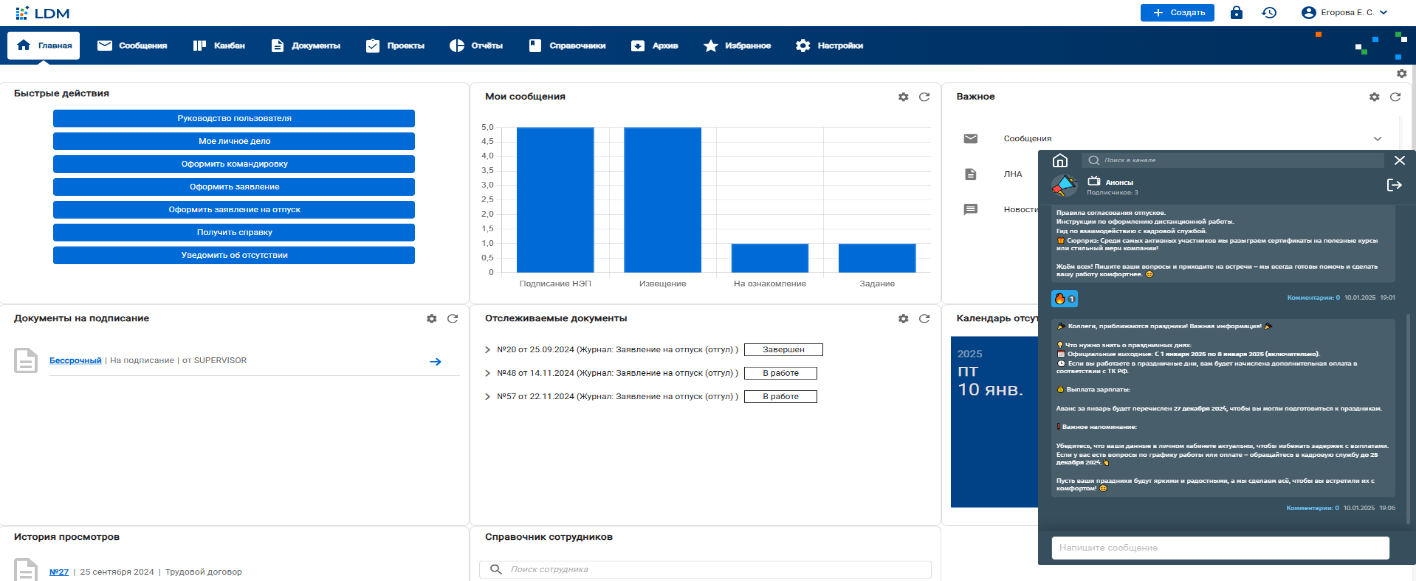Expand tracked document №48 row
Screen dimensions: 1416x581
487,373
